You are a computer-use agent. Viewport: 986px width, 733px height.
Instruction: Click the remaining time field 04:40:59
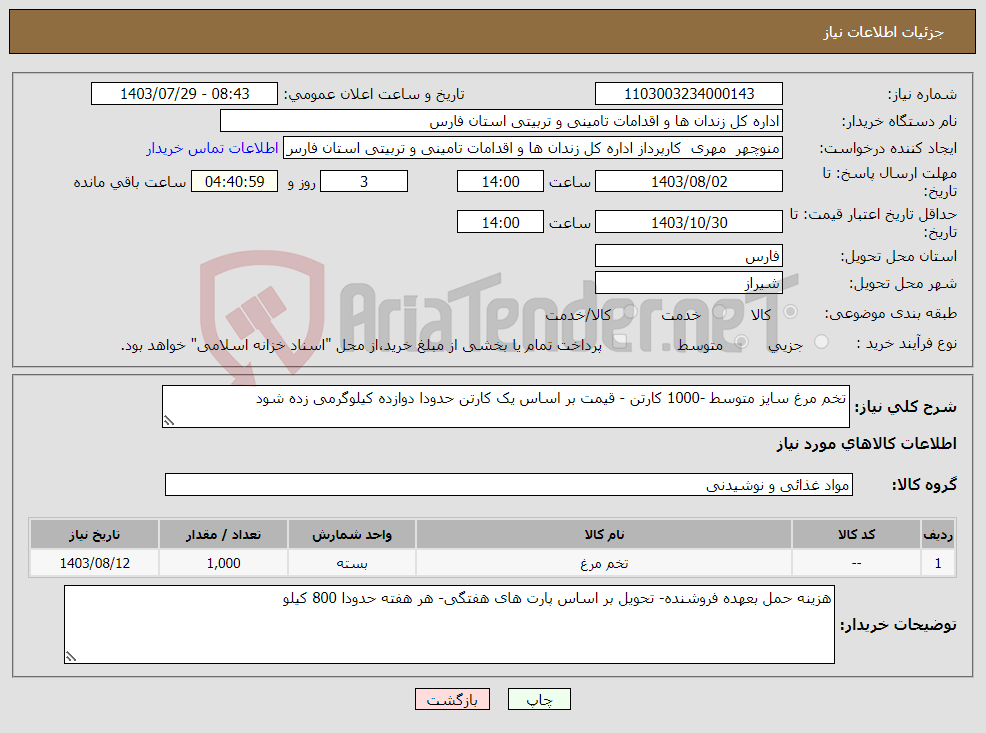point(234,182)
